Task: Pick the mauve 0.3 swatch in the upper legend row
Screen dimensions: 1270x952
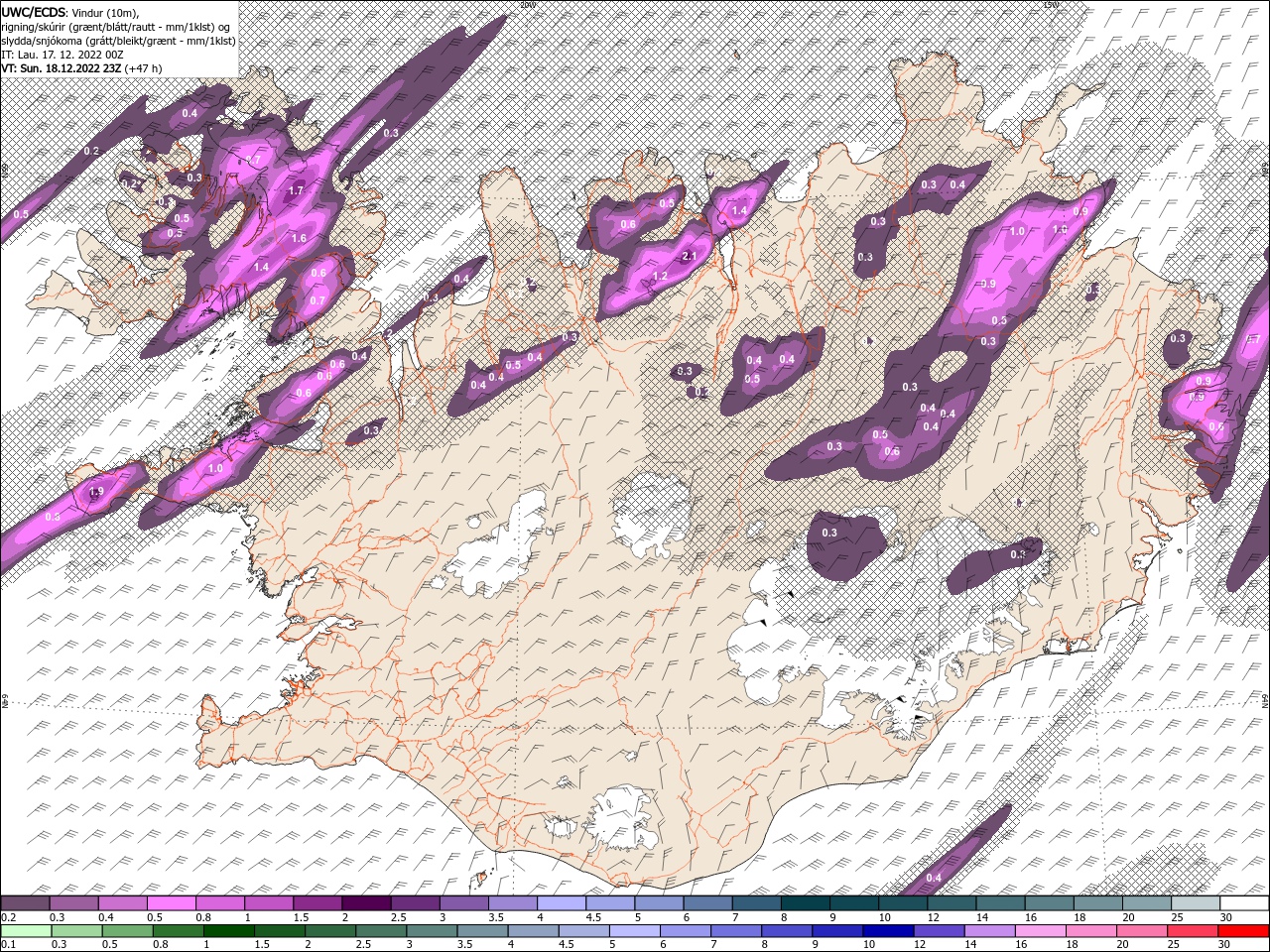Action: 73,903
